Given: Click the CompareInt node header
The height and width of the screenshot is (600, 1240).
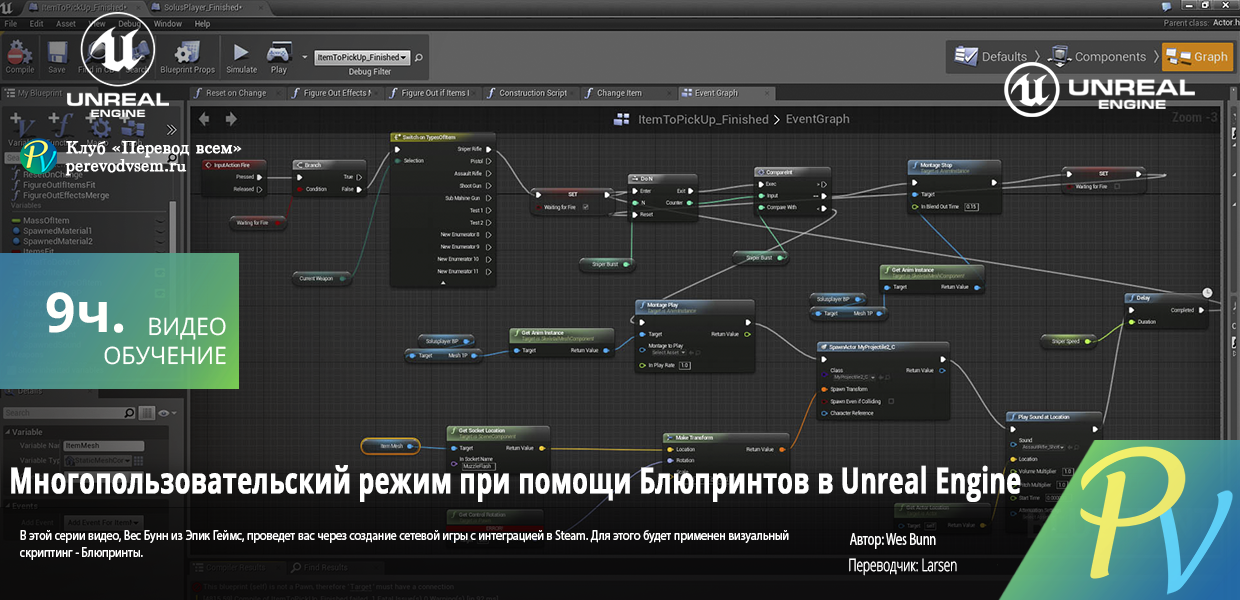Looking at the screenshot, I should [x=791, y=172].
